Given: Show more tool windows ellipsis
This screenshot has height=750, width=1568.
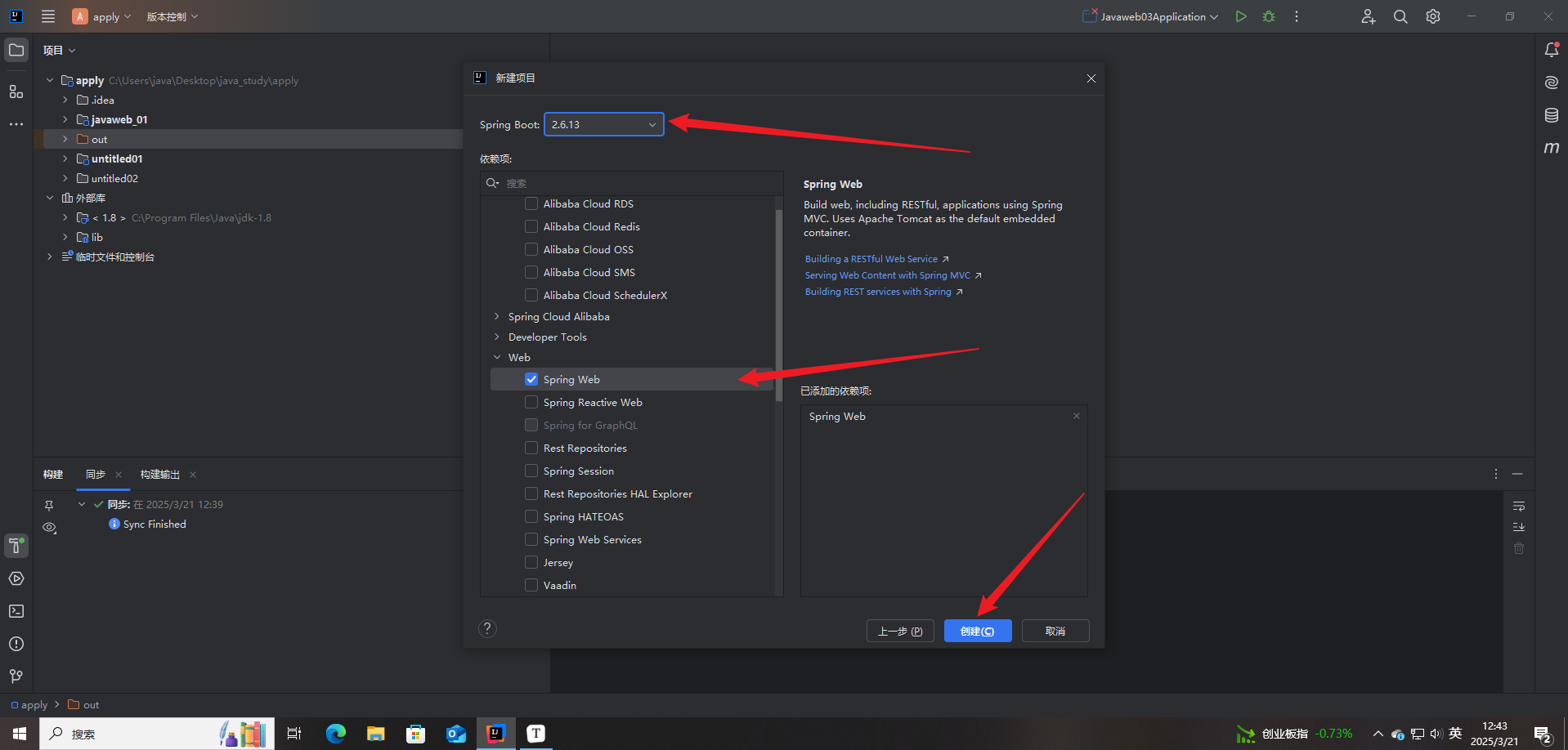Looking at the screenshot, I should (x=16, y=124).
